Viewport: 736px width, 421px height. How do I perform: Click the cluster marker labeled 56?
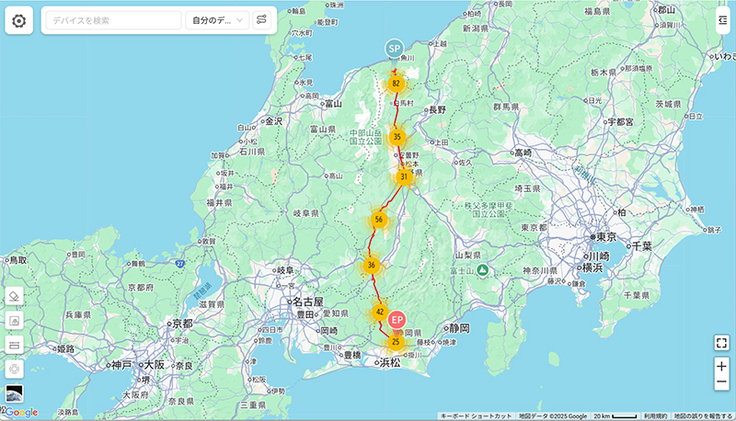point(378,219)
